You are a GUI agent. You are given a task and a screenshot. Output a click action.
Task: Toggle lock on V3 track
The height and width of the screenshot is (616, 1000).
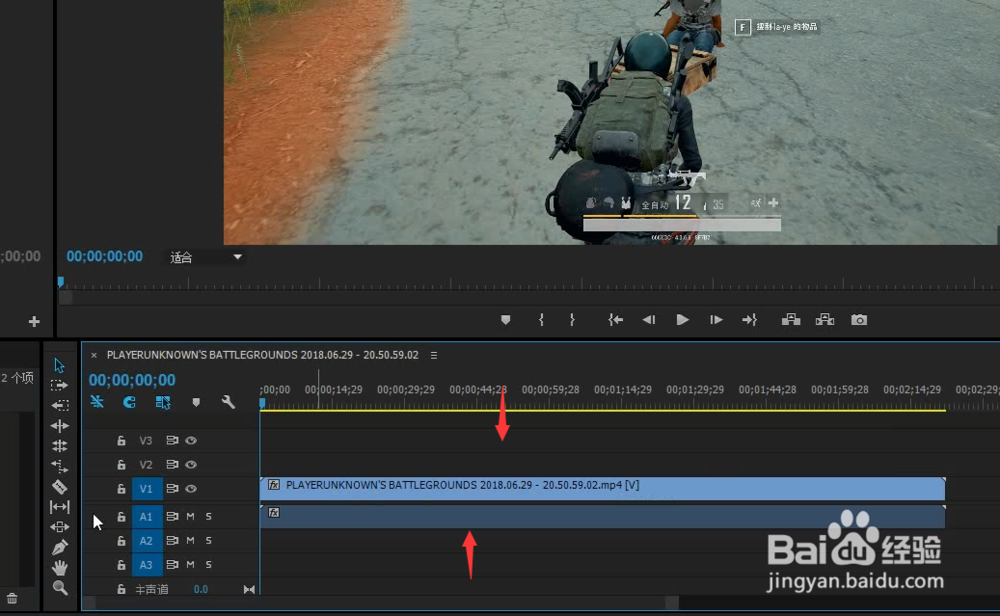(121, 441)
